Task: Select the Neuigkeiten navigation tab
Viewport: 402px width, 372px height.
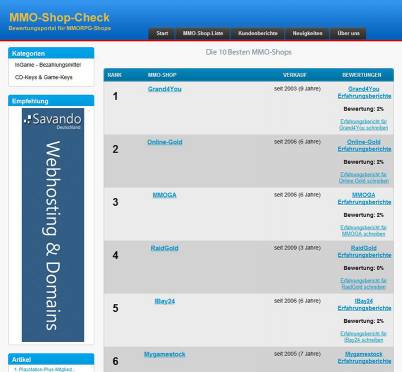Action: [x=307, y=33]
